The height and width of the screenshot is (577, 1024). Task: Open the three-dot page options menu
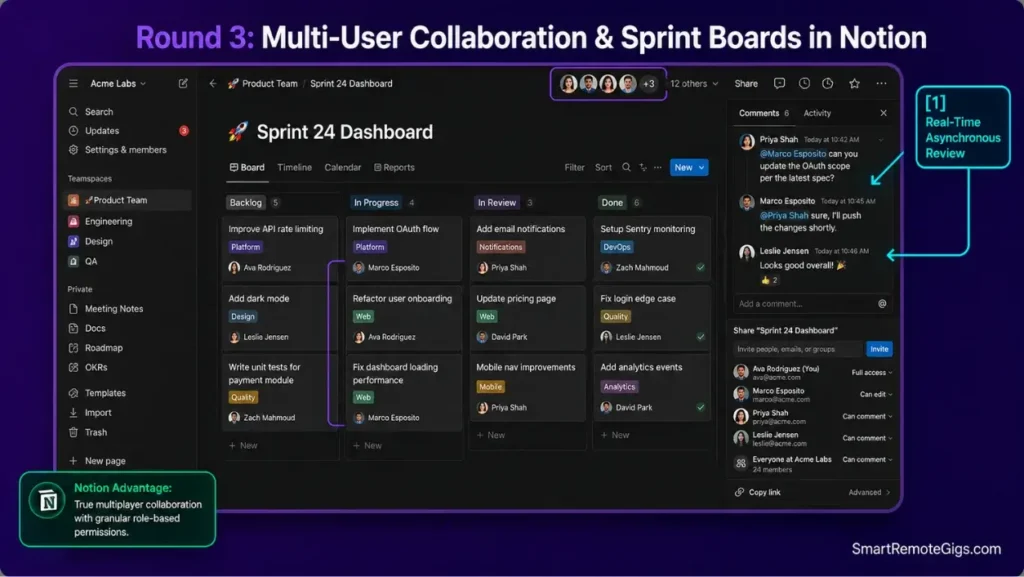(x=882, y=84)
